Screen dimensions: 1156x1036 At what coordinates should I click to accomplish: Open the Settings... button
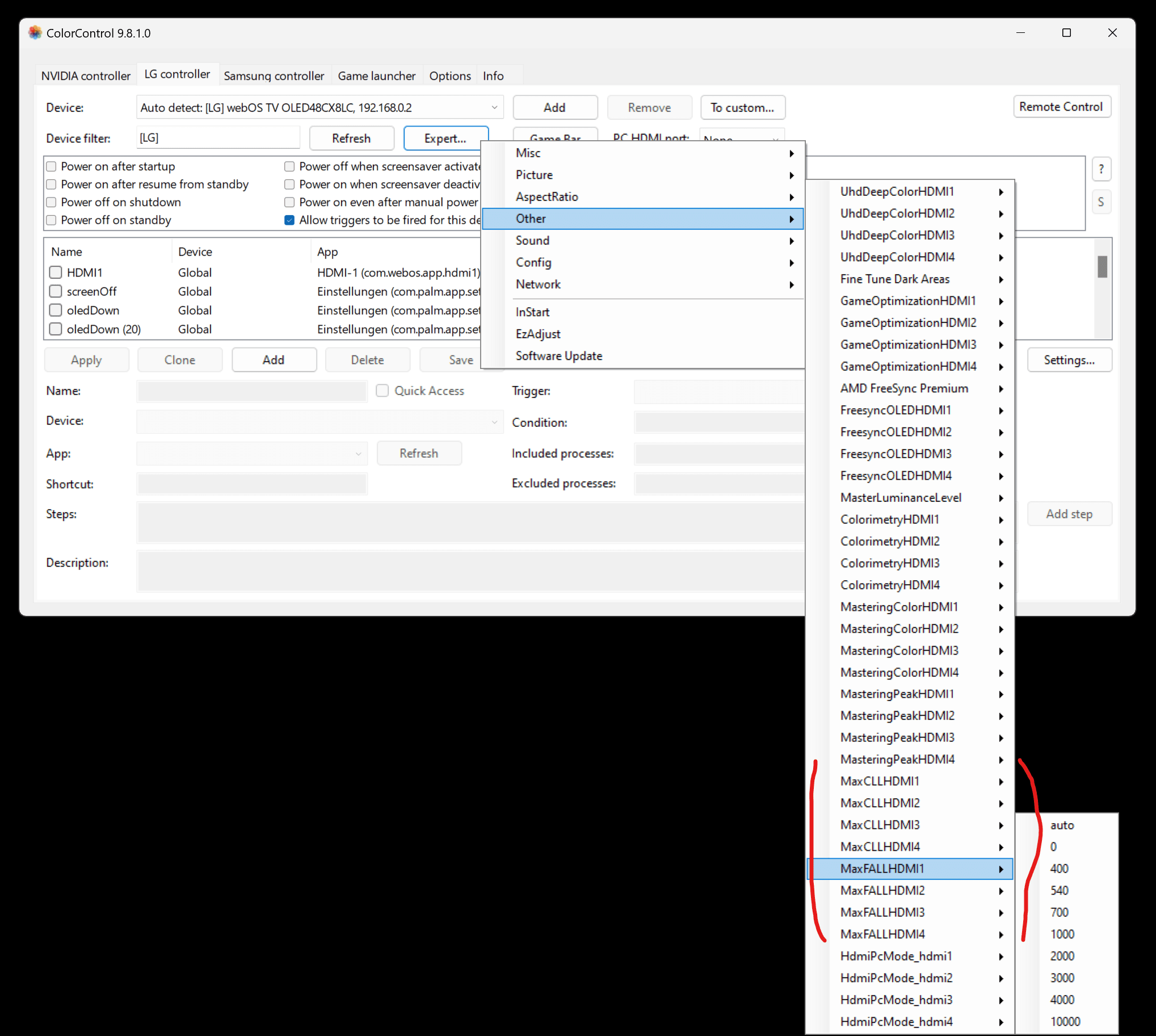[x=1069, y=360]
